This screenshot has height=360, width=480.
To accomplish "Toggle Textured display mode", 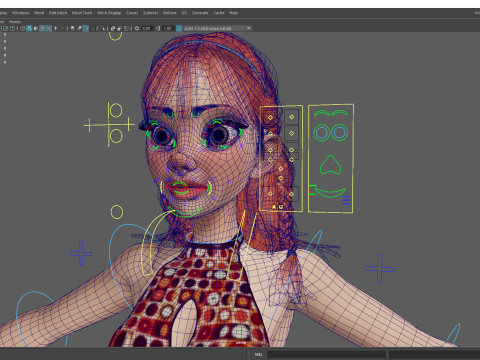I will pyautogui.click(x=49, y=28).
